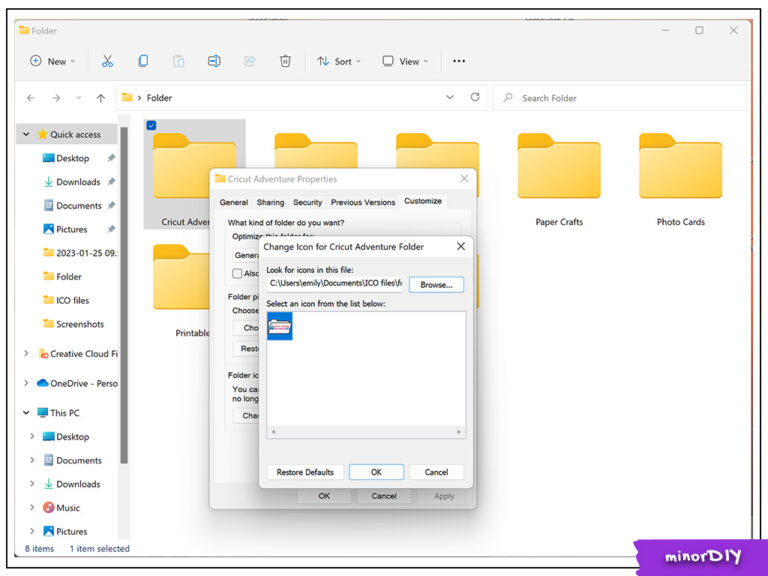
Task: Switch to the Security tab
Action: [x=308, y=202]
